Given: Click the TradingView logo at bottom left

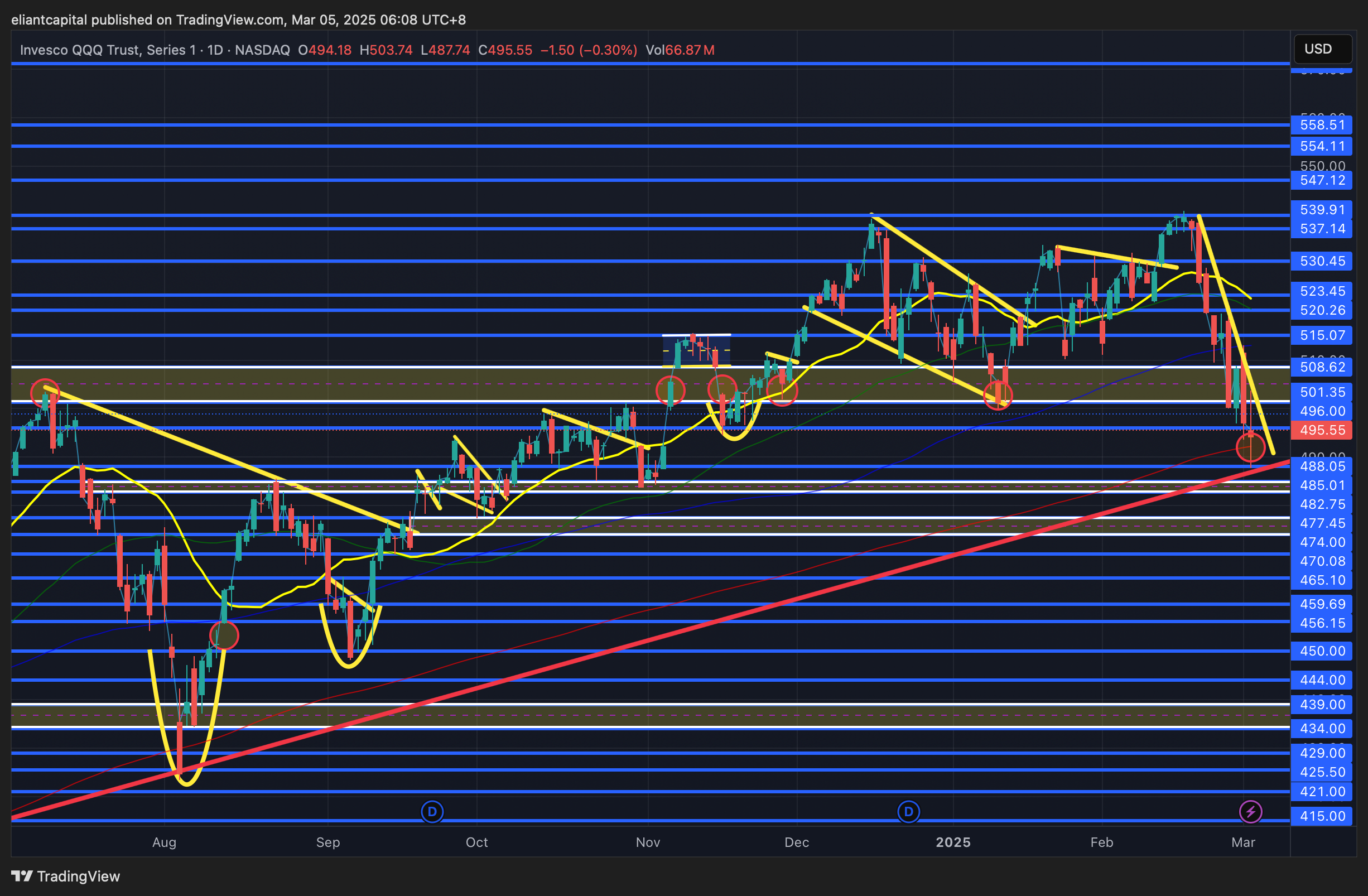Looking at the screenshot, I should point(65,876).
